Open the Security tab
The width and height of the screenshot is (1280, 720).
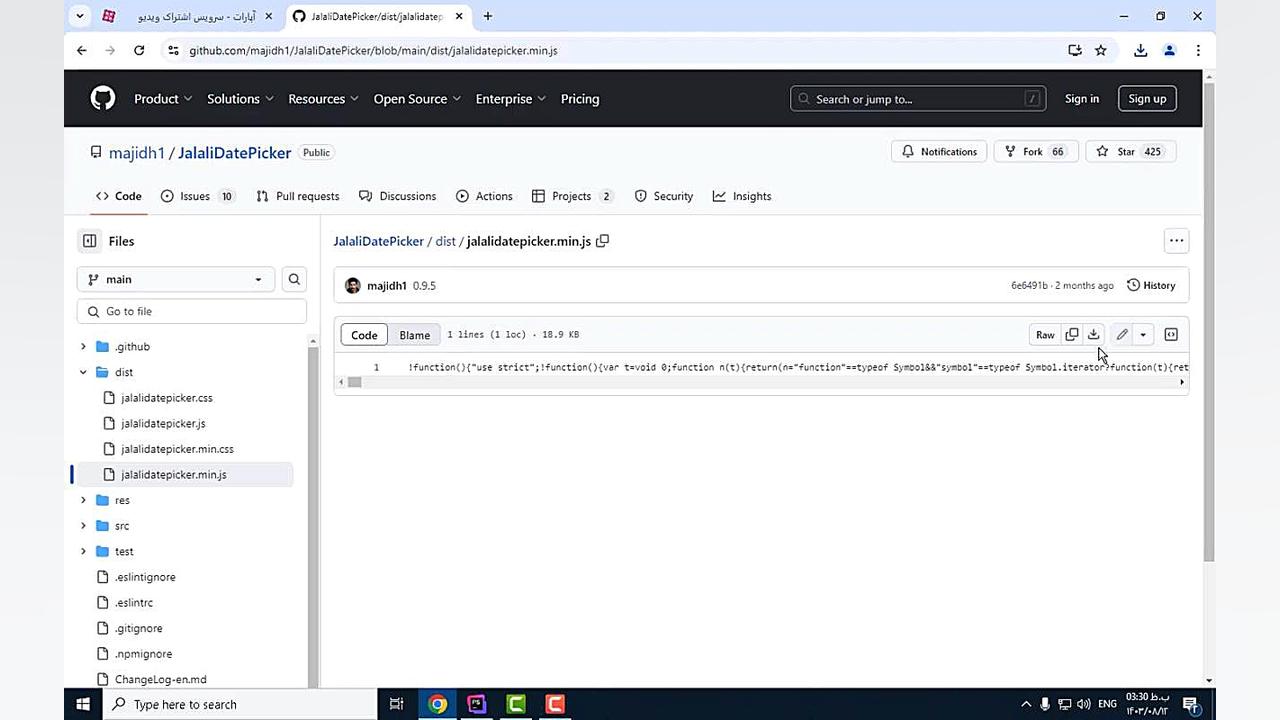pos(664,196)
